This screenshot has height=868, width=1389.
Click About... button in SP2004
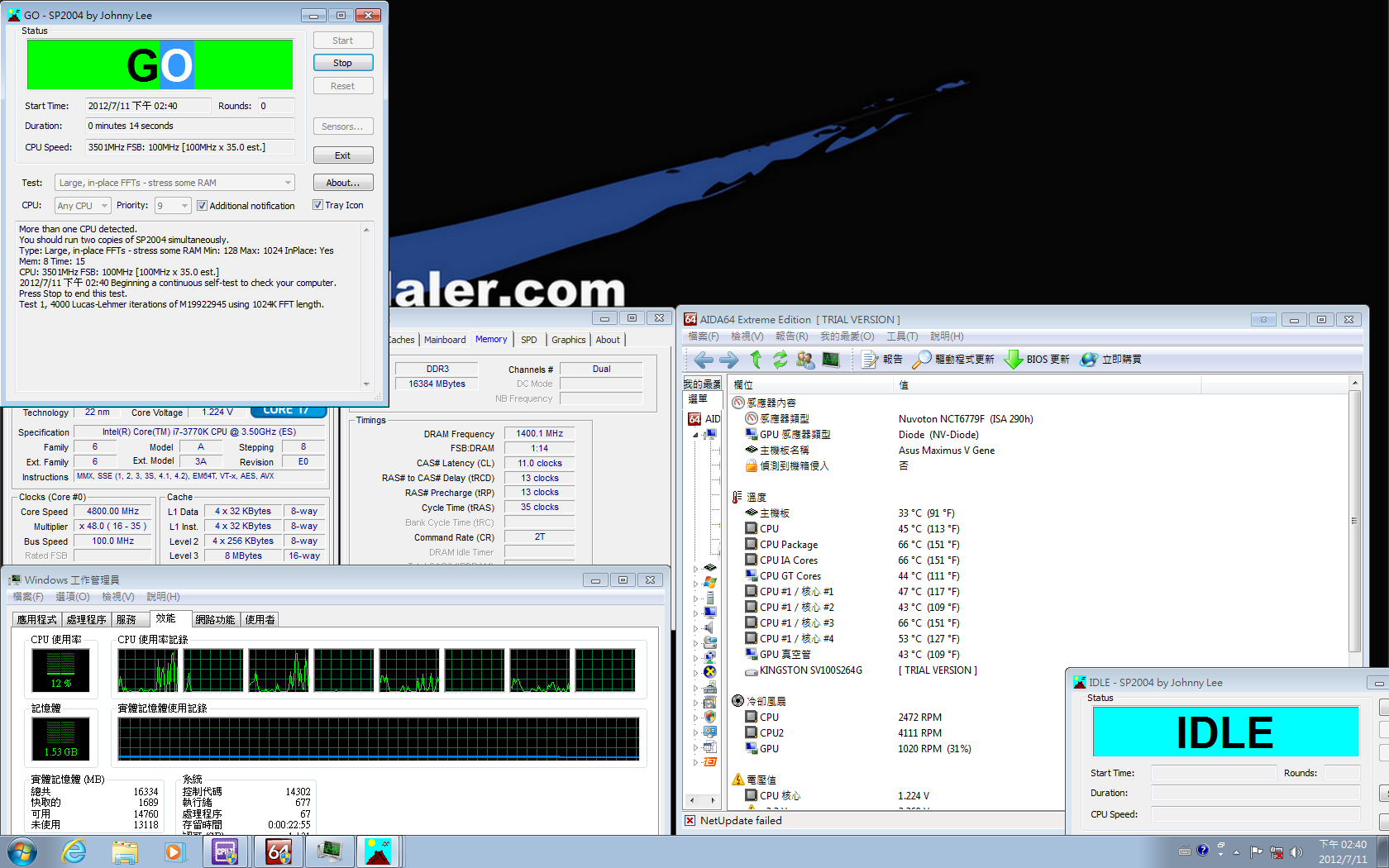pyautogui.click(x=343, y=183)
